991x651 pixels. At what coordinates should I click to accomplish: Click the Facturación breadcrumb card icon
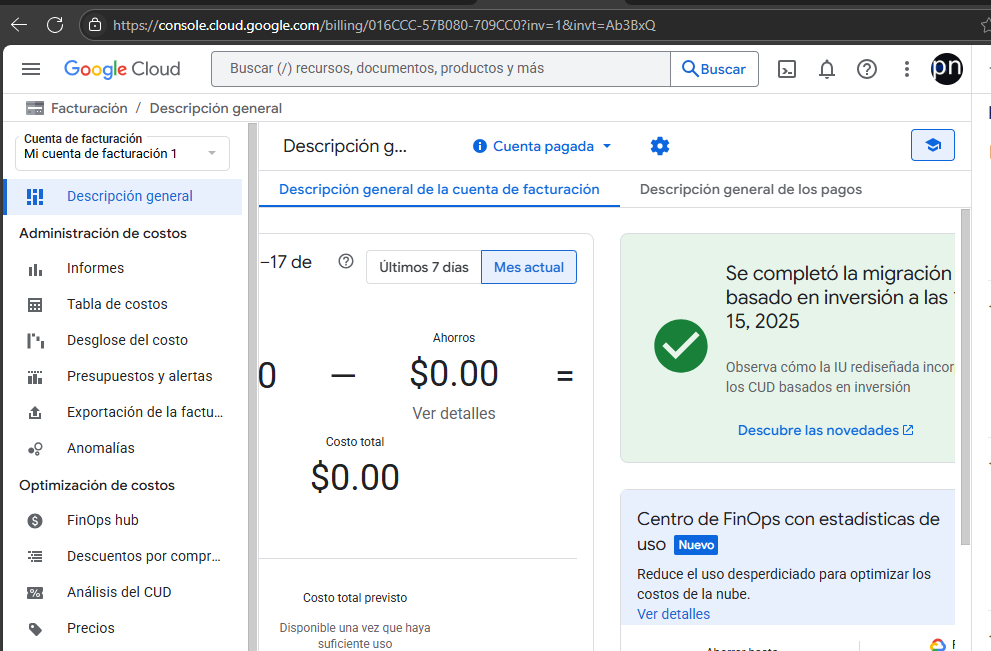coord(35,108)
